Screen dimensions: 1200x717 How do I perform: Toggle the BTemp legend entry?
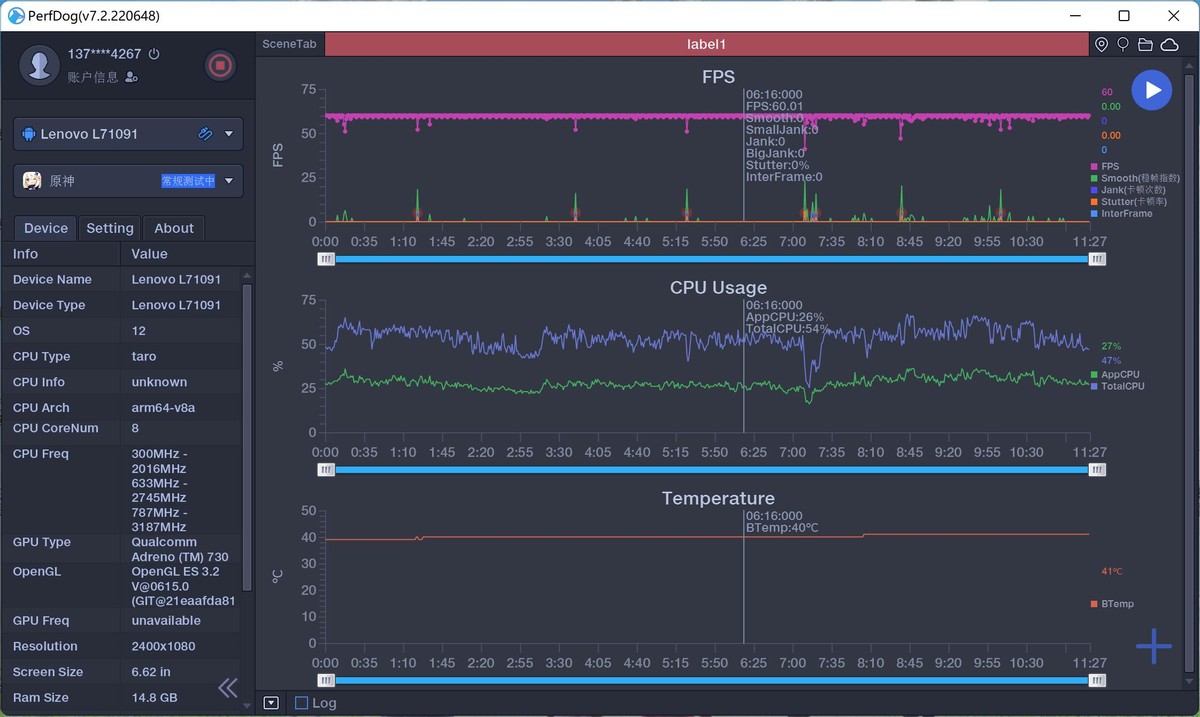[1116, 604]
